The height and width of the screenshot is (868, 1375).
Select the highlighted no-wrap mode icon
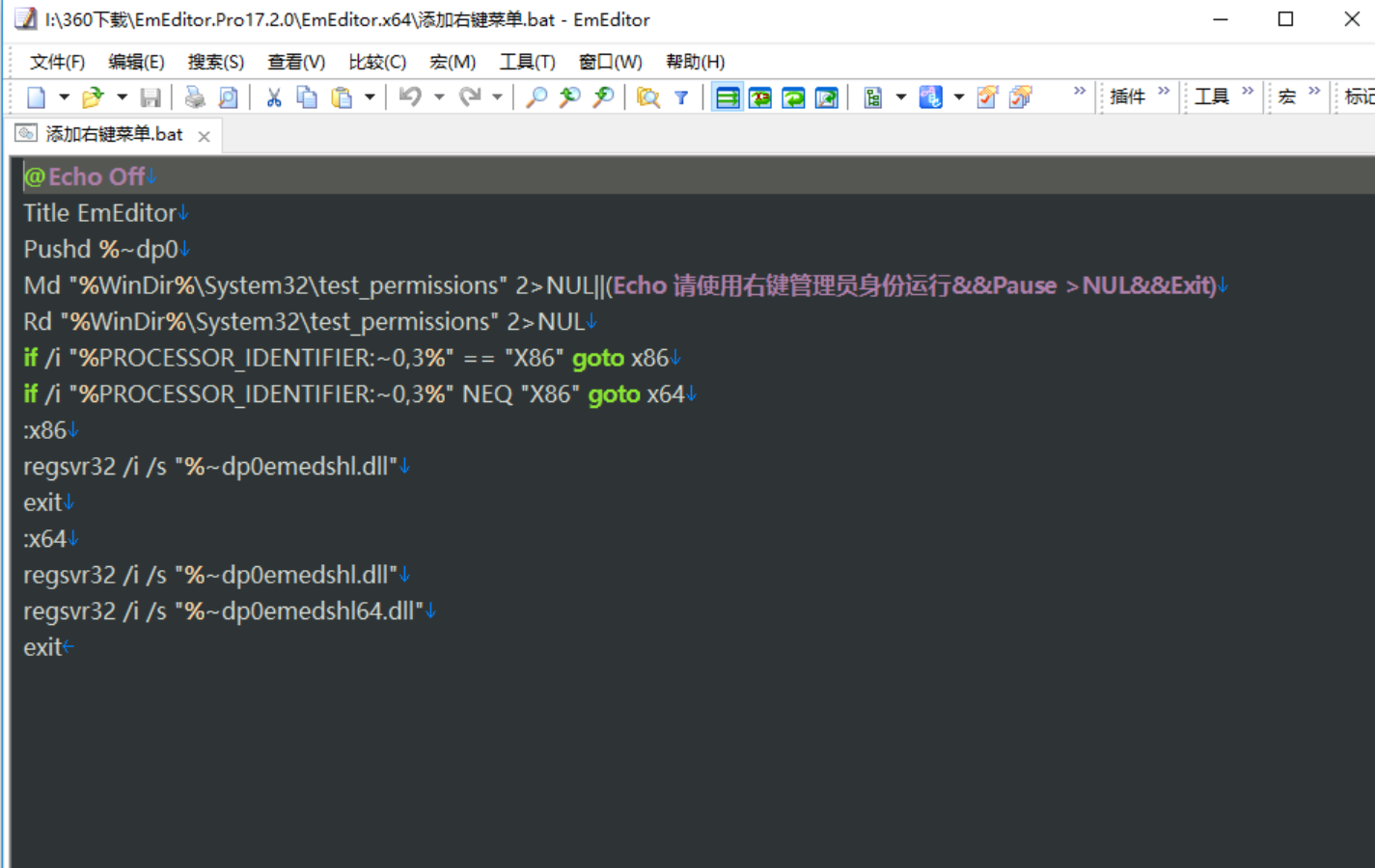[x=728, y=96]
